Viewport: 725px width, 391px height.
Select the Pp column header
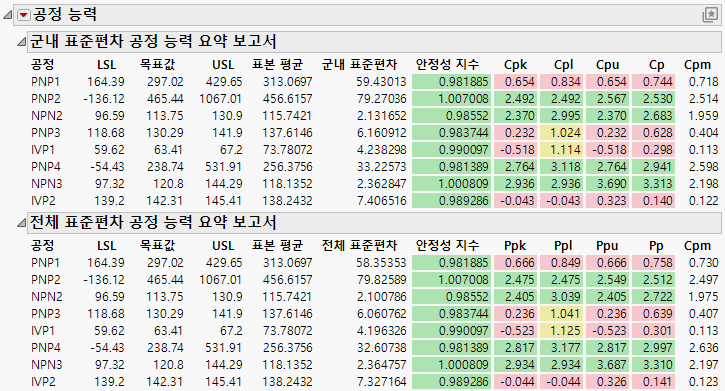[656, 246]
